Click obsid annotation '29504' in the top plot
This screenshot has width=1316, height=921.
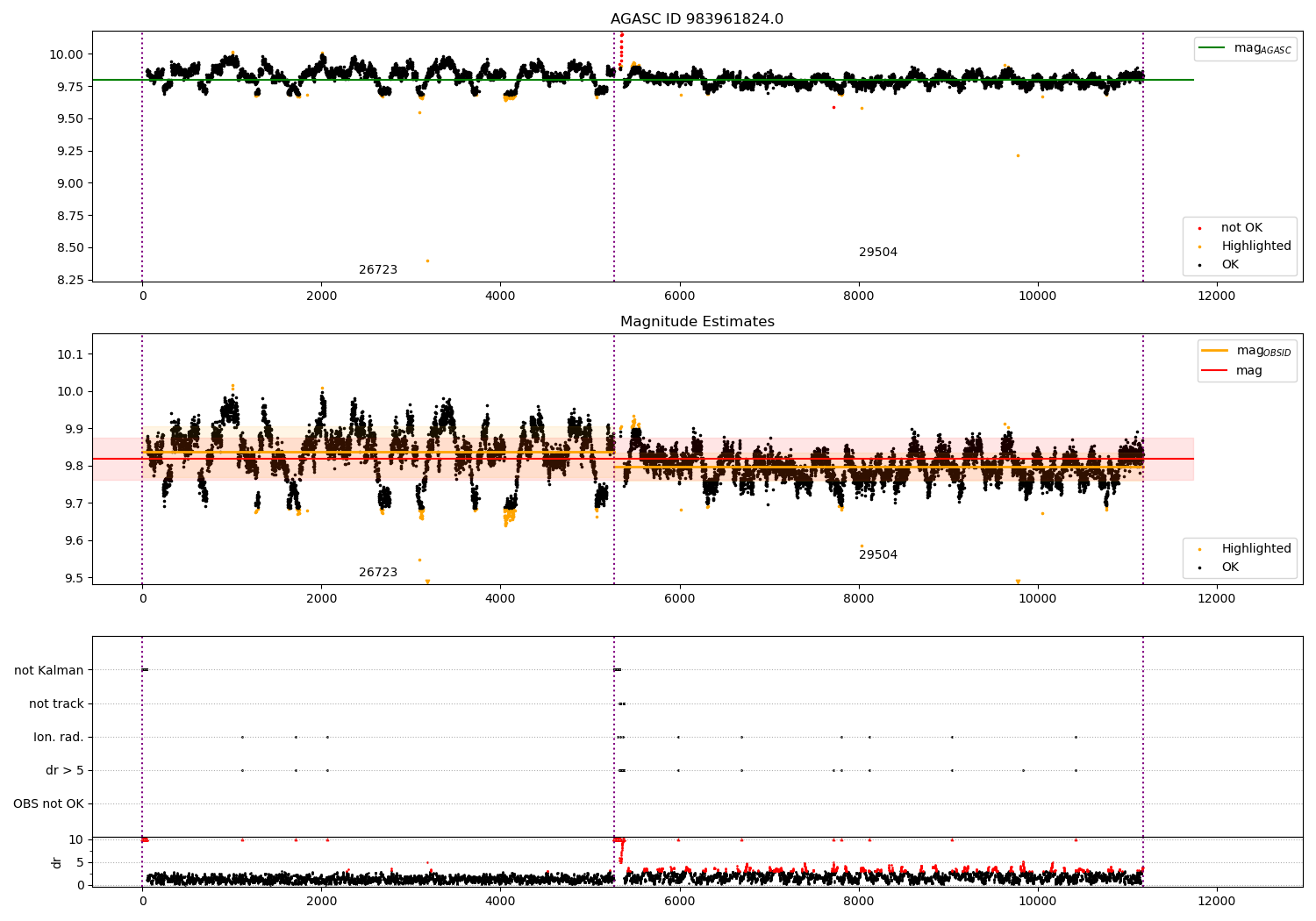pos(878,252)
